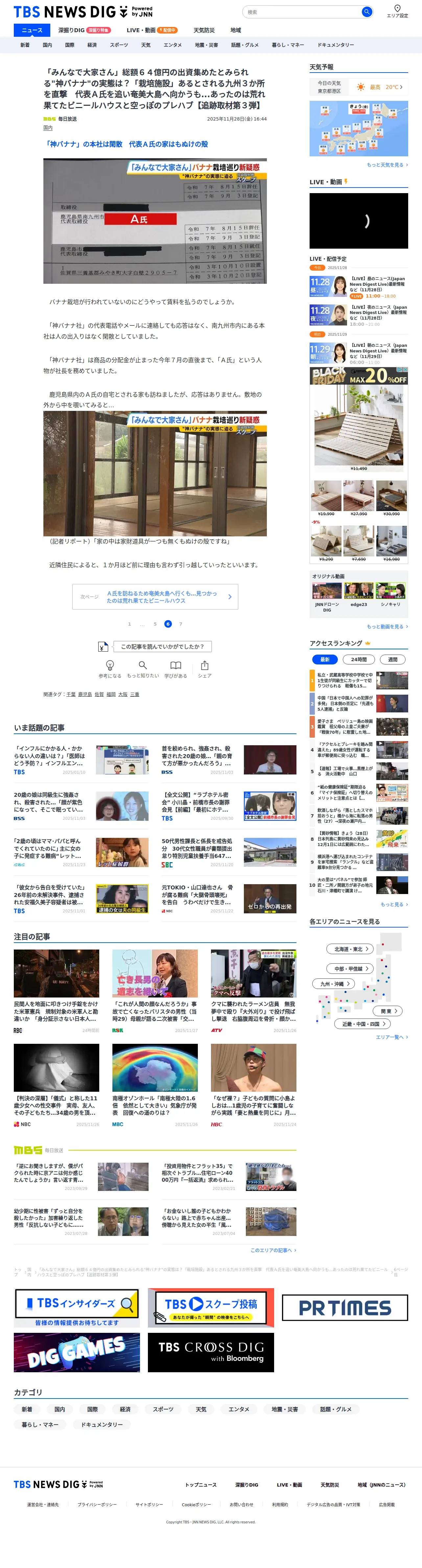
Task: Click the もっと知りたい magnifier reaction icon
Action: tap(143, 665)
